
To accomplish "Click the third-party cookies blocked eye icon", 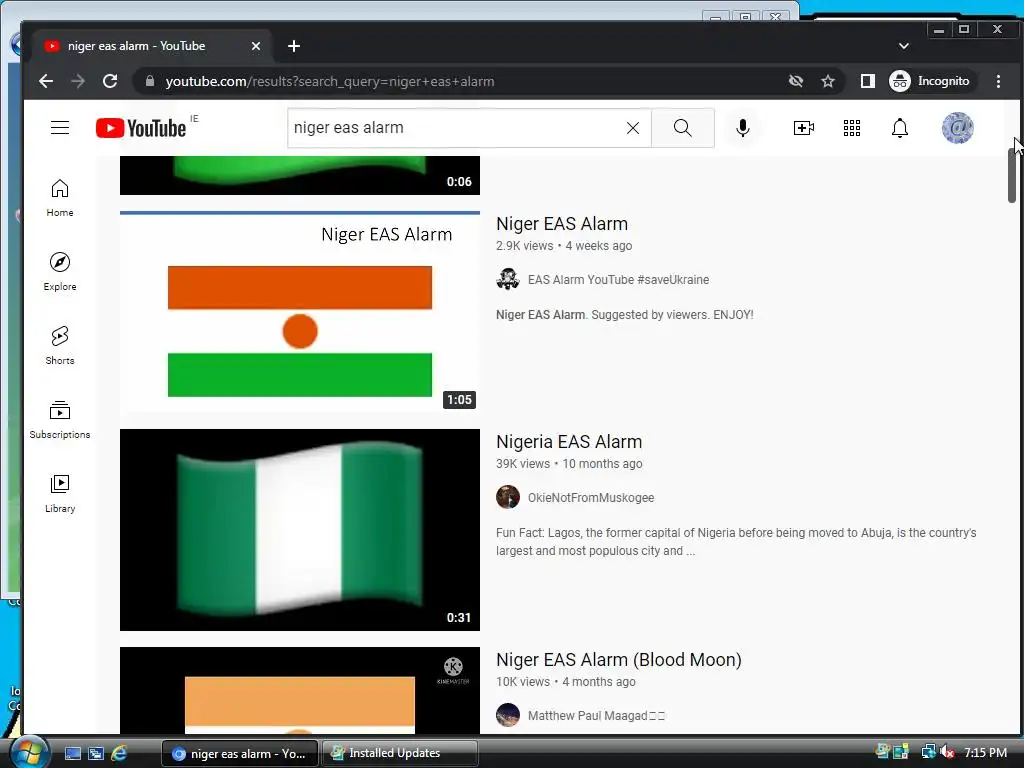I will coord(795,81).
